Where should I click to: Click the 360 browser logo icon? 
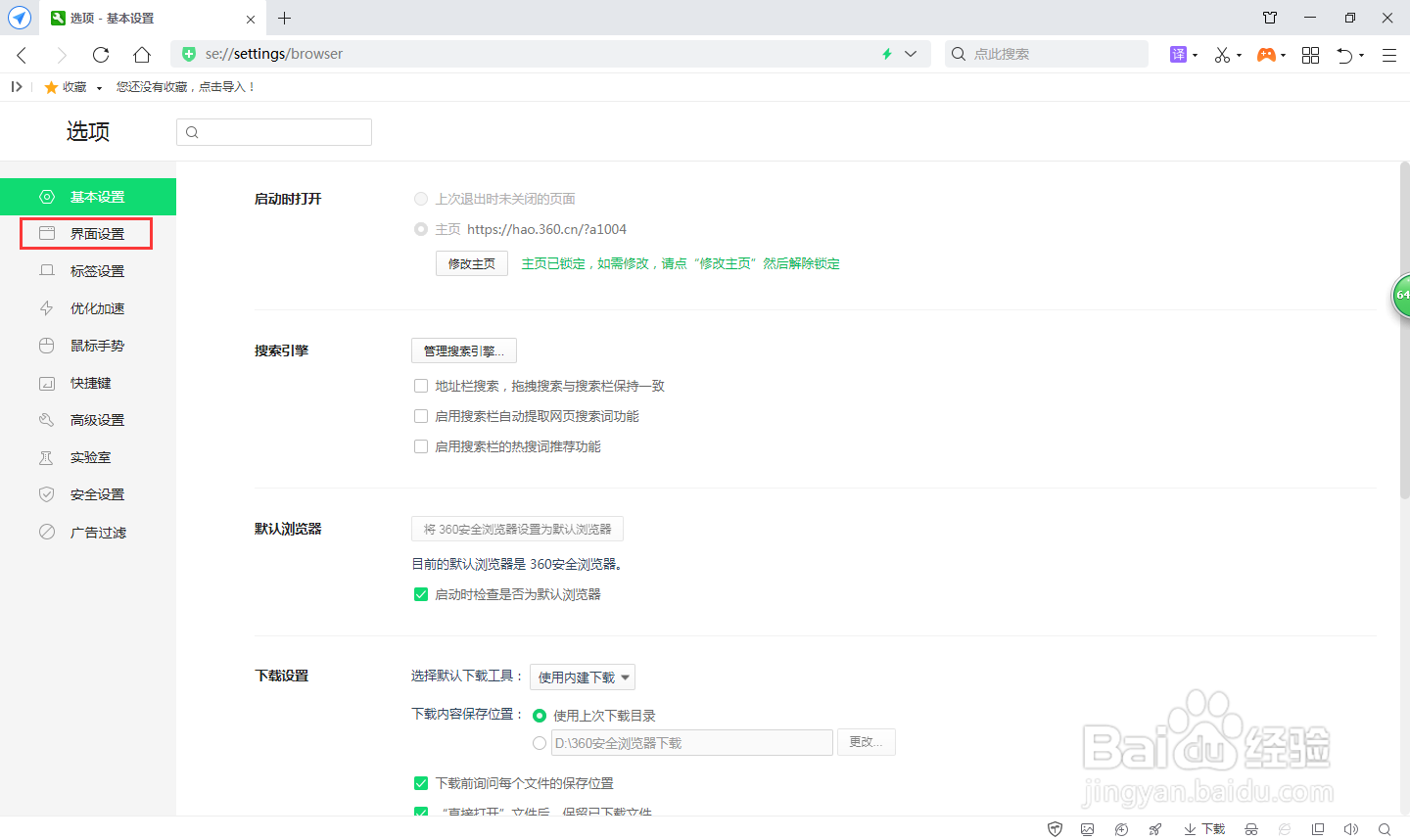click(x=20, y=18)
